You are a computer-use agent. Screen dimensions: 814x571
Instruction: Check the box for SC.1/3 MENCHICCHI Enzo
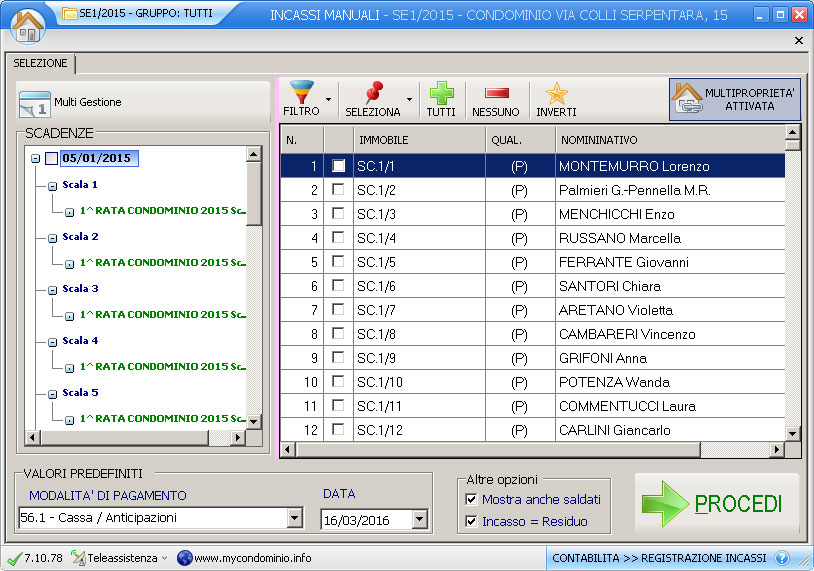[x=339, y=214]
